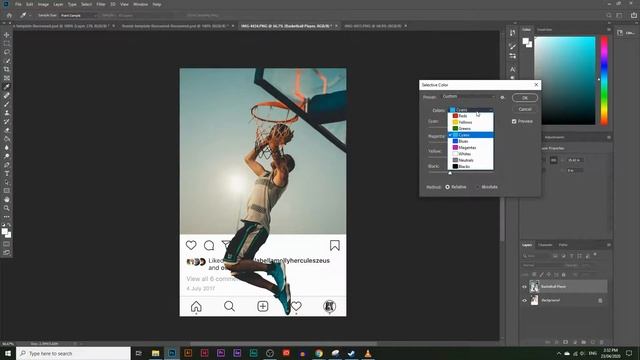Open the tool preset picker arrow
Viewport: 640px width, 360px height.
point(30,16)
